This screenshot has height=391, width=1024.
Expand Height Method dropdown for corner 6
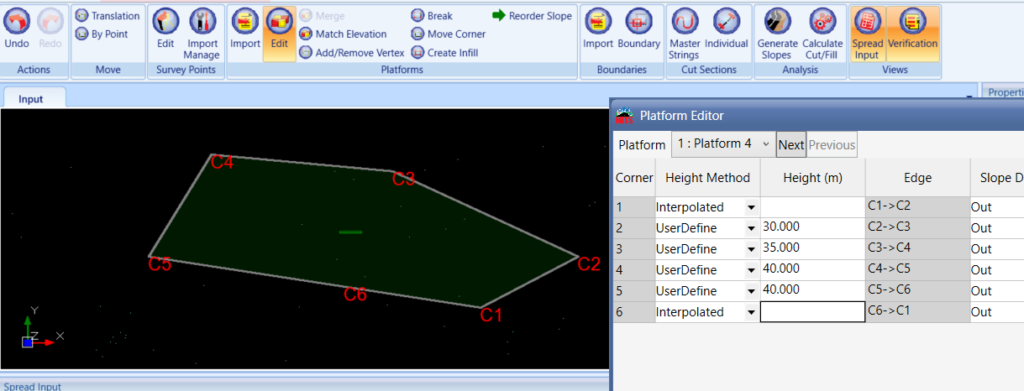(751, 312)
